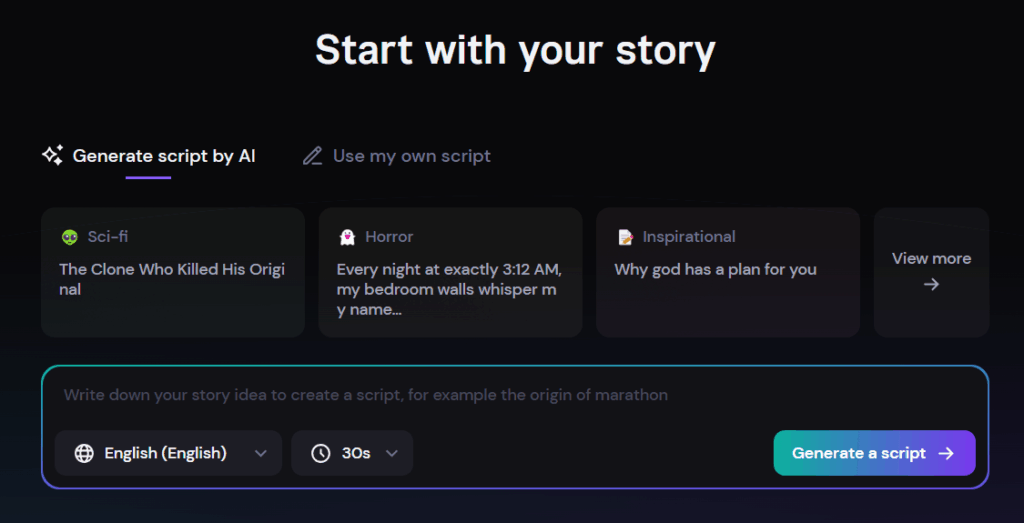Image resolution: width=1024 pixels, height=523 pixels.
Task: Click the View more button
Action: coord(931,271)
